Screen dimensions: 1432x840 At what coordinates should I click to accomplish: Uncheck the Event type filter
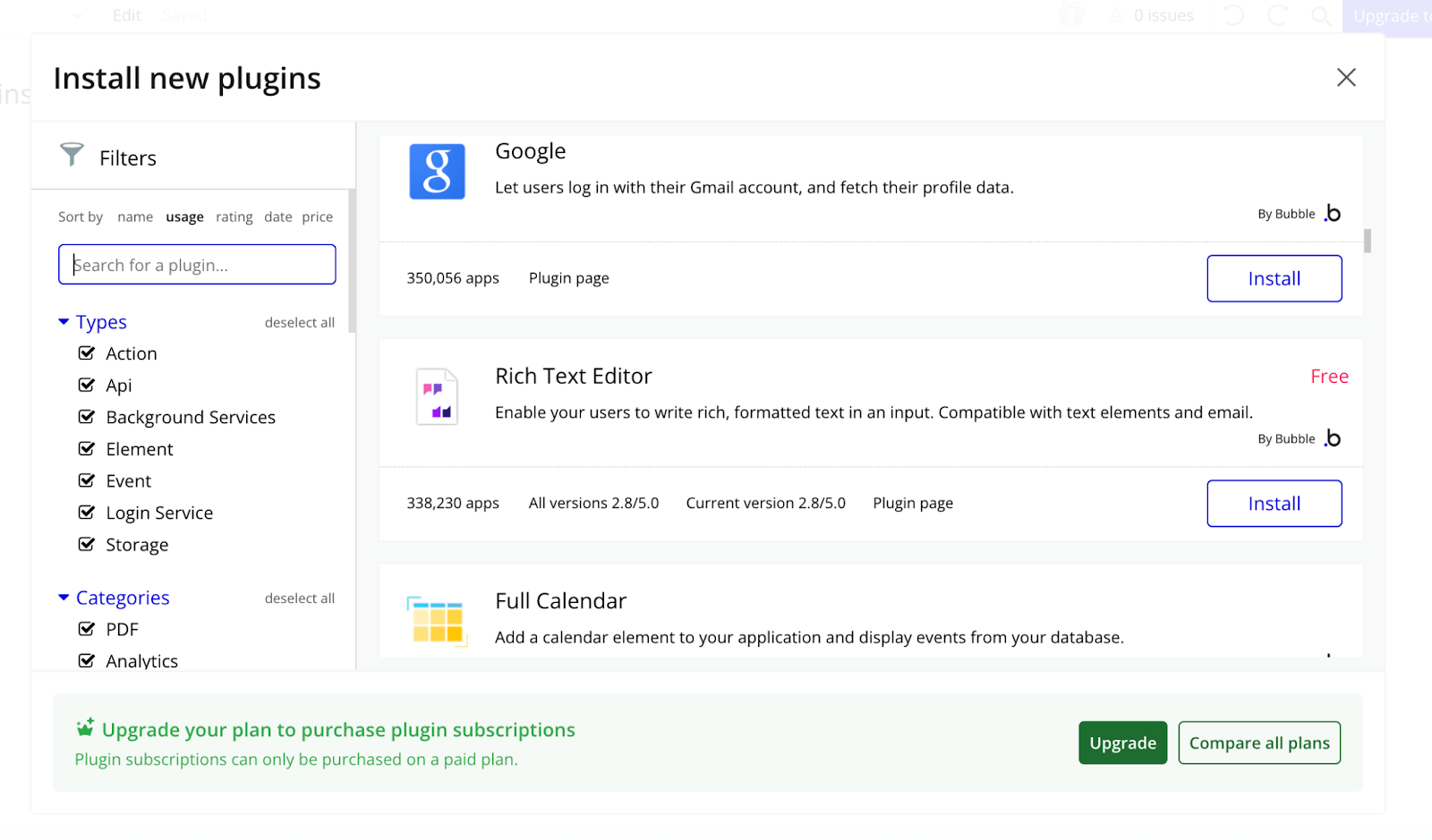tap(87, 481)
